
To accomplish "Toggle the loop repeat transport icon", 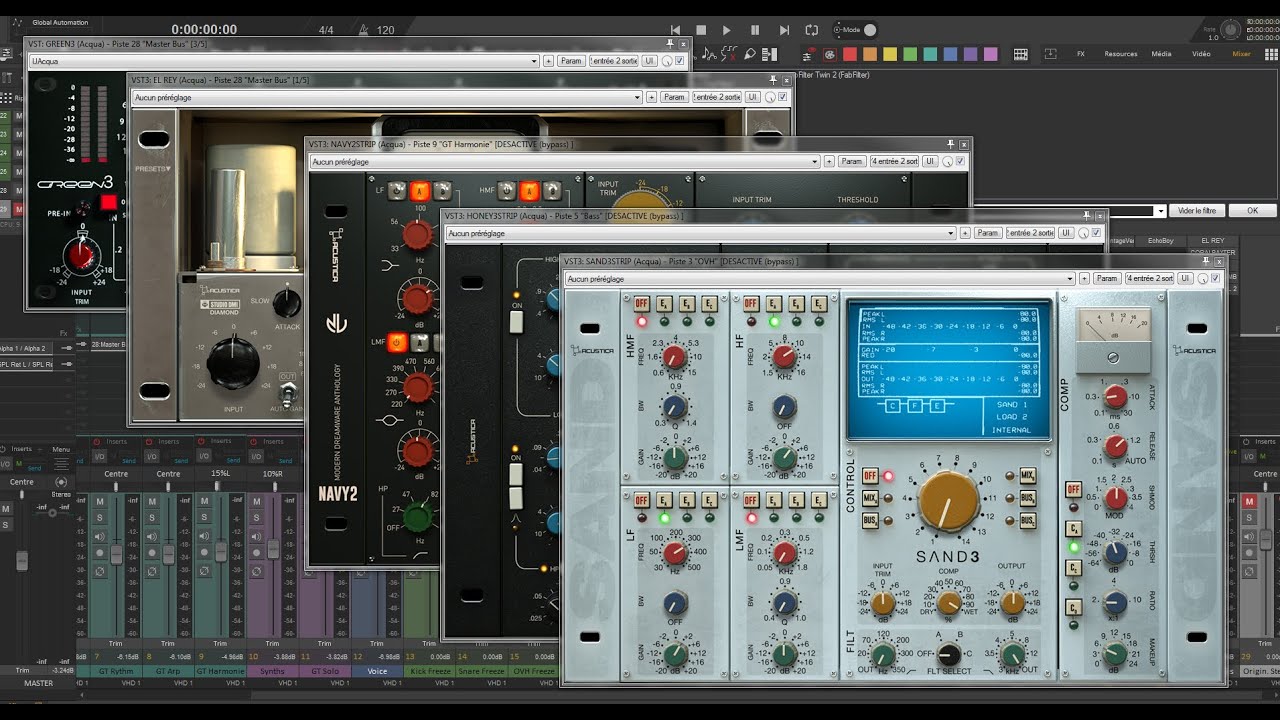I will pyautogui.click(x=811, y=30).
